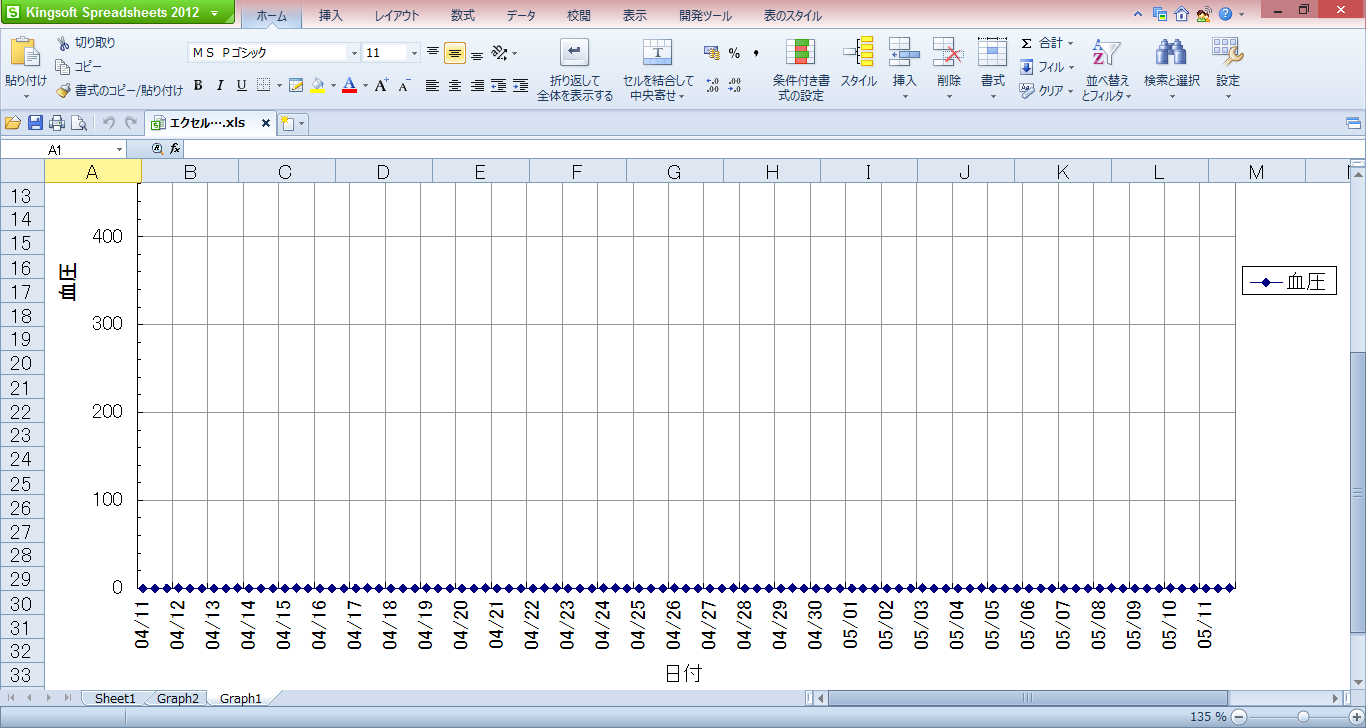Expand the AutoSum (合計) dropdown

click(x=1070, y=43)
